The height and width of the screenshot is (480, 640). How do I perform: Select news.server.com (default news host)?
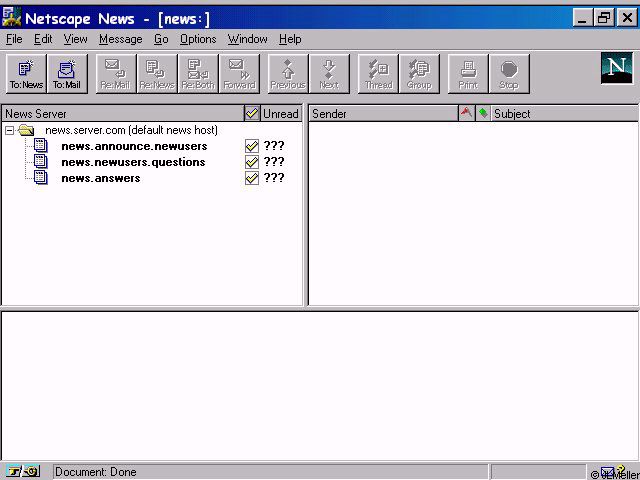click(131, 130)
